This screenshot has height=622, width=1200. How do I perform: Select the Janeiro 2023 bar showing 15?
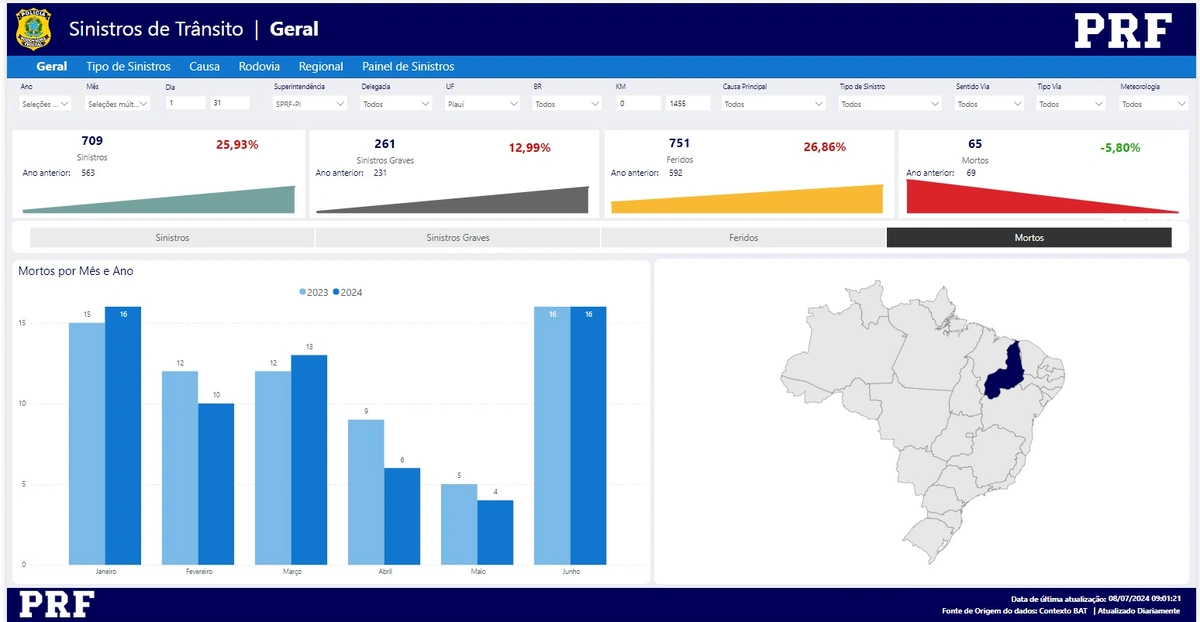coord(87,444)
